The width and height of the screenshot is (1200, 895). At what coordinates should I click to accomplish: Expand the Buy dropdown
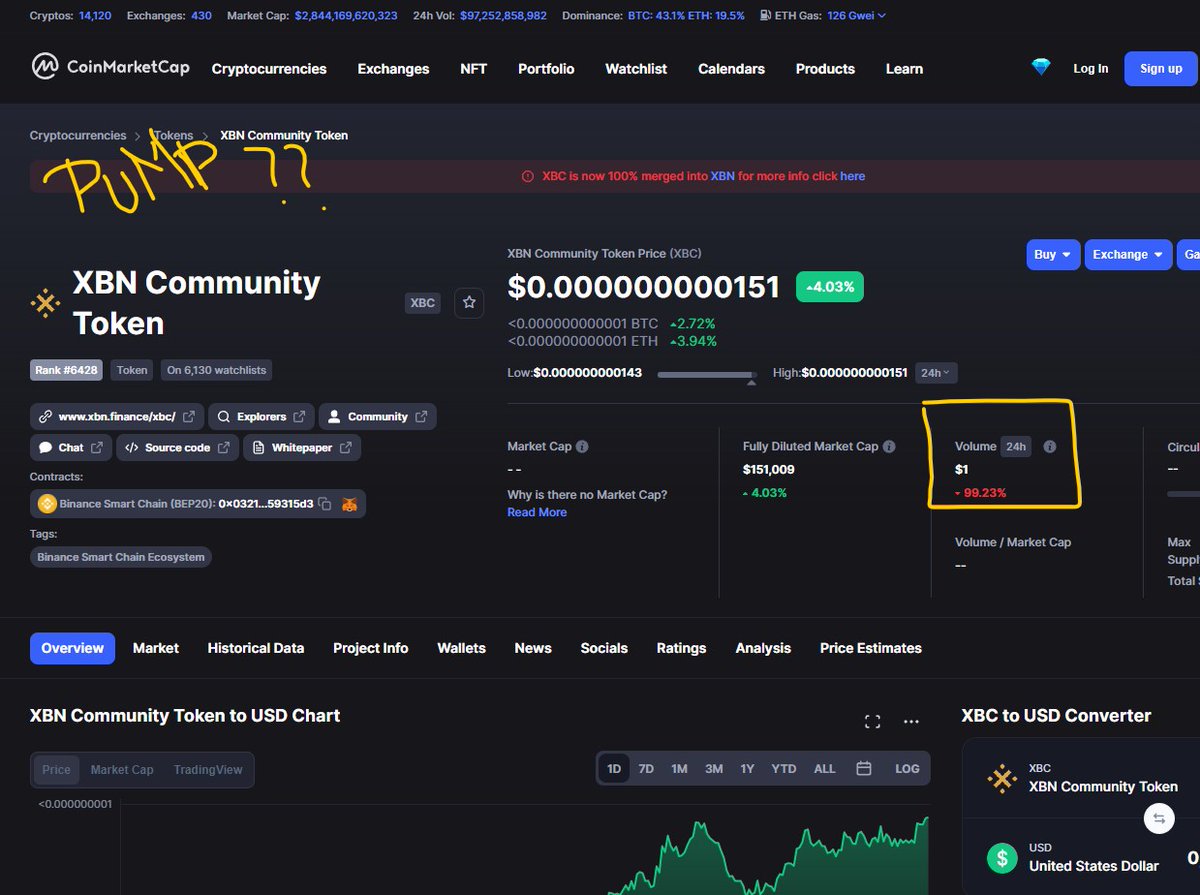(x=1053, y=254)
